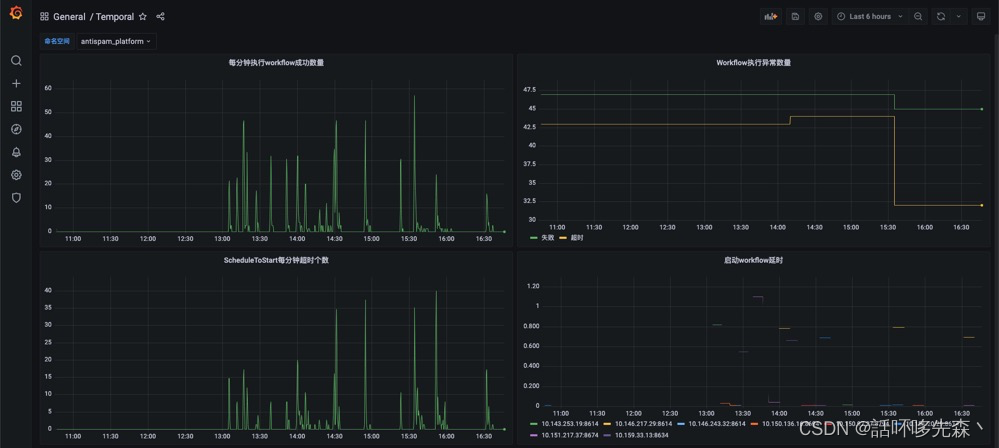Click the General folder breadcrumb
The width and height of the screenshot is (999, 448).
pyautogui.click(x=69, y=17)
